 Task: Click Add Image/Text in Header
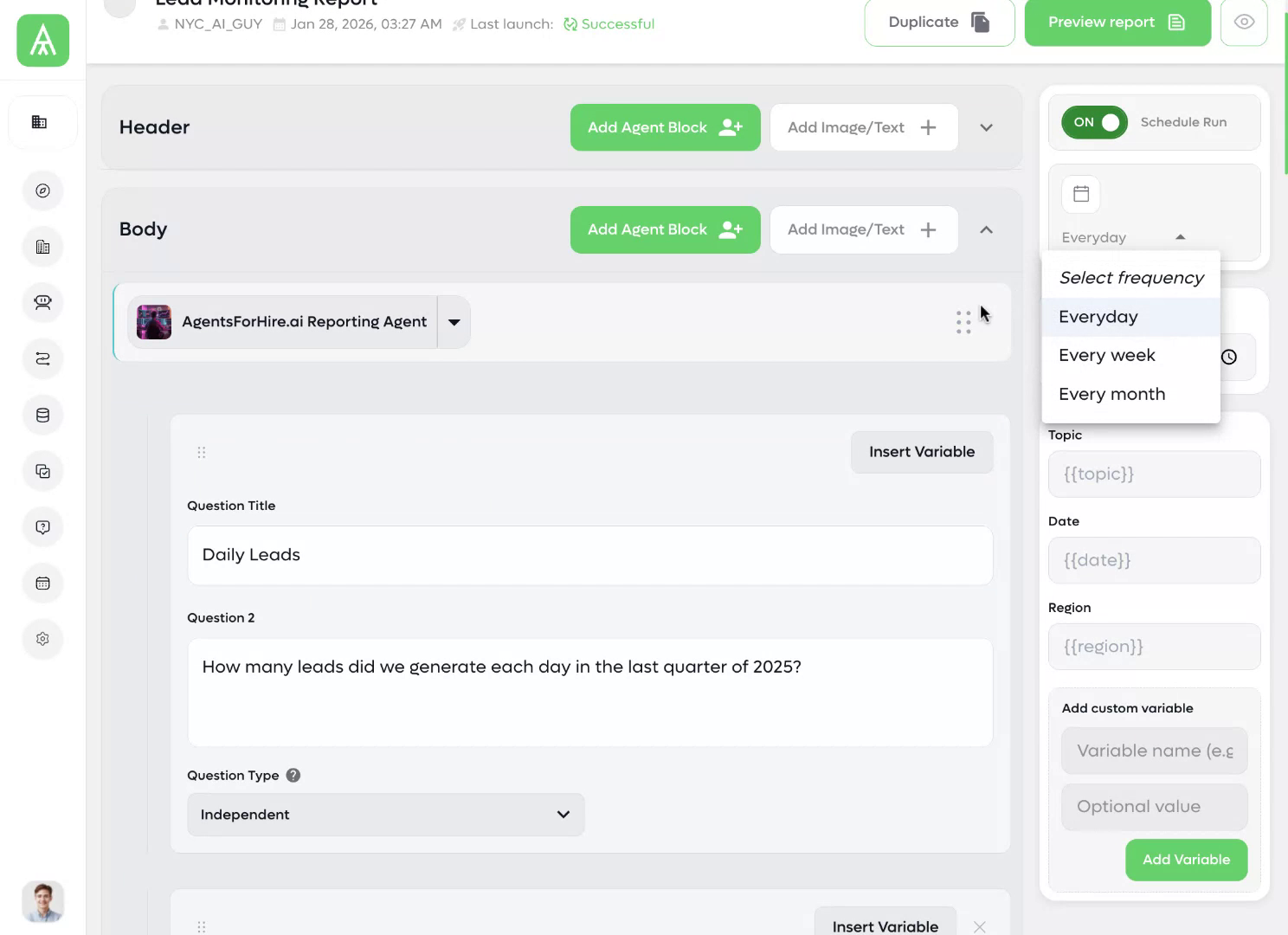tap(864, 127)
